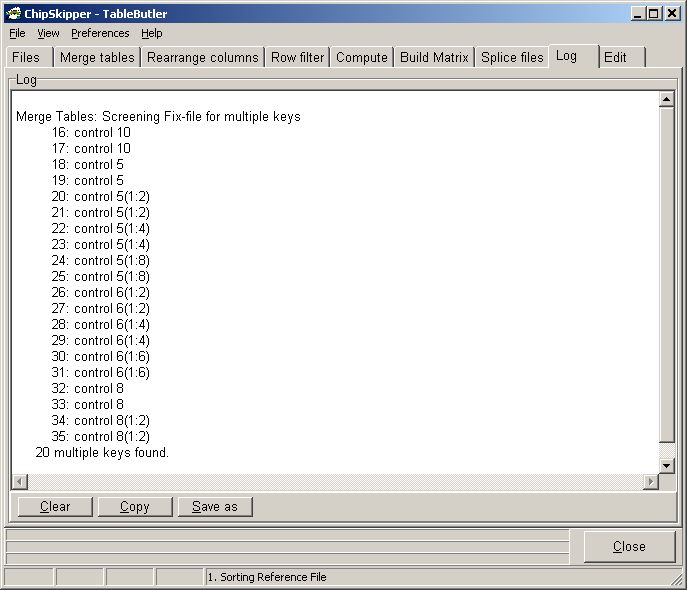Viewport: 687px width, 590px height.
Task: Go to the Rearrange columns tab
Action: point(202,57)
